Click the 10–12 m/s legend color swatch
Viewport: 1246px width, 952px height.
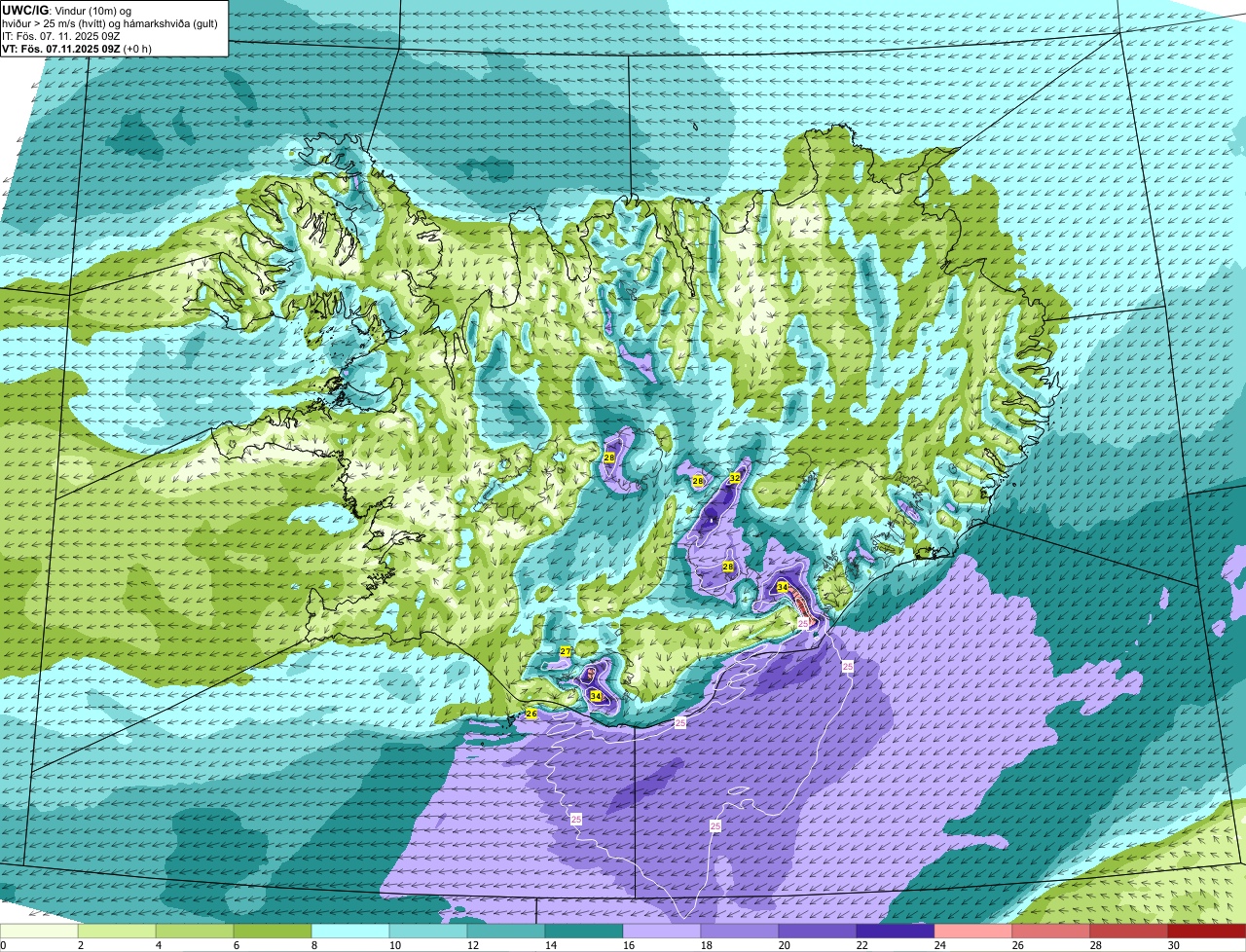click(428, 932)
